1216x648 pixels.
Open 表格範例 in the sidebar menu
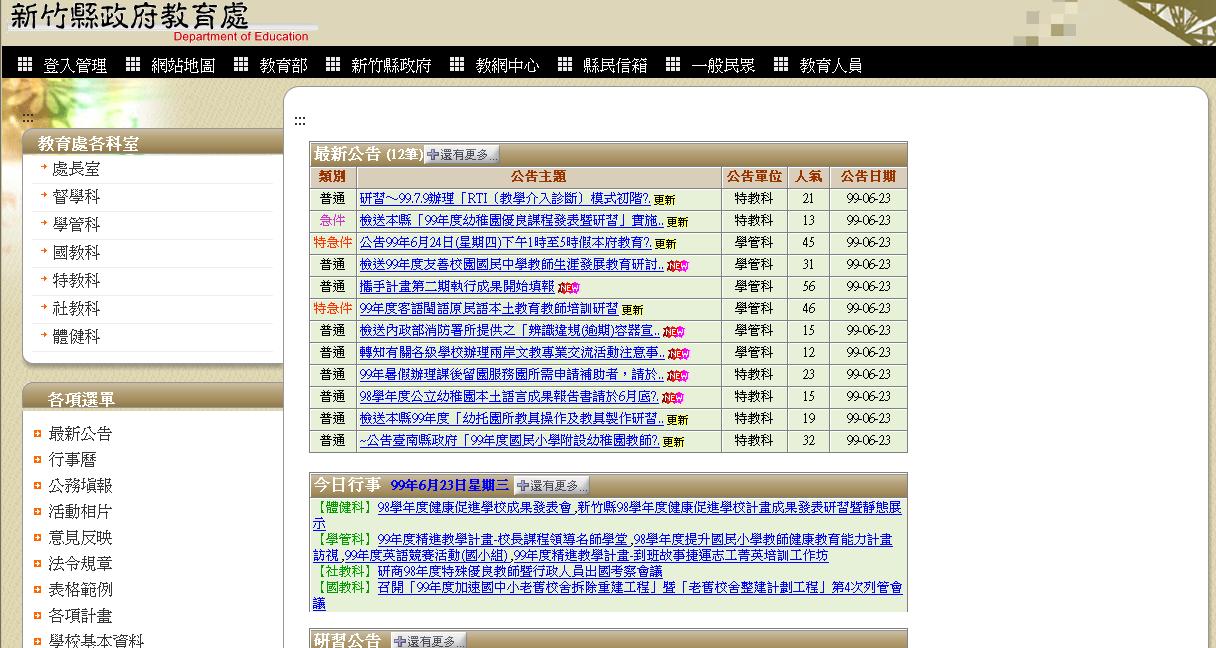pos(80,589)
